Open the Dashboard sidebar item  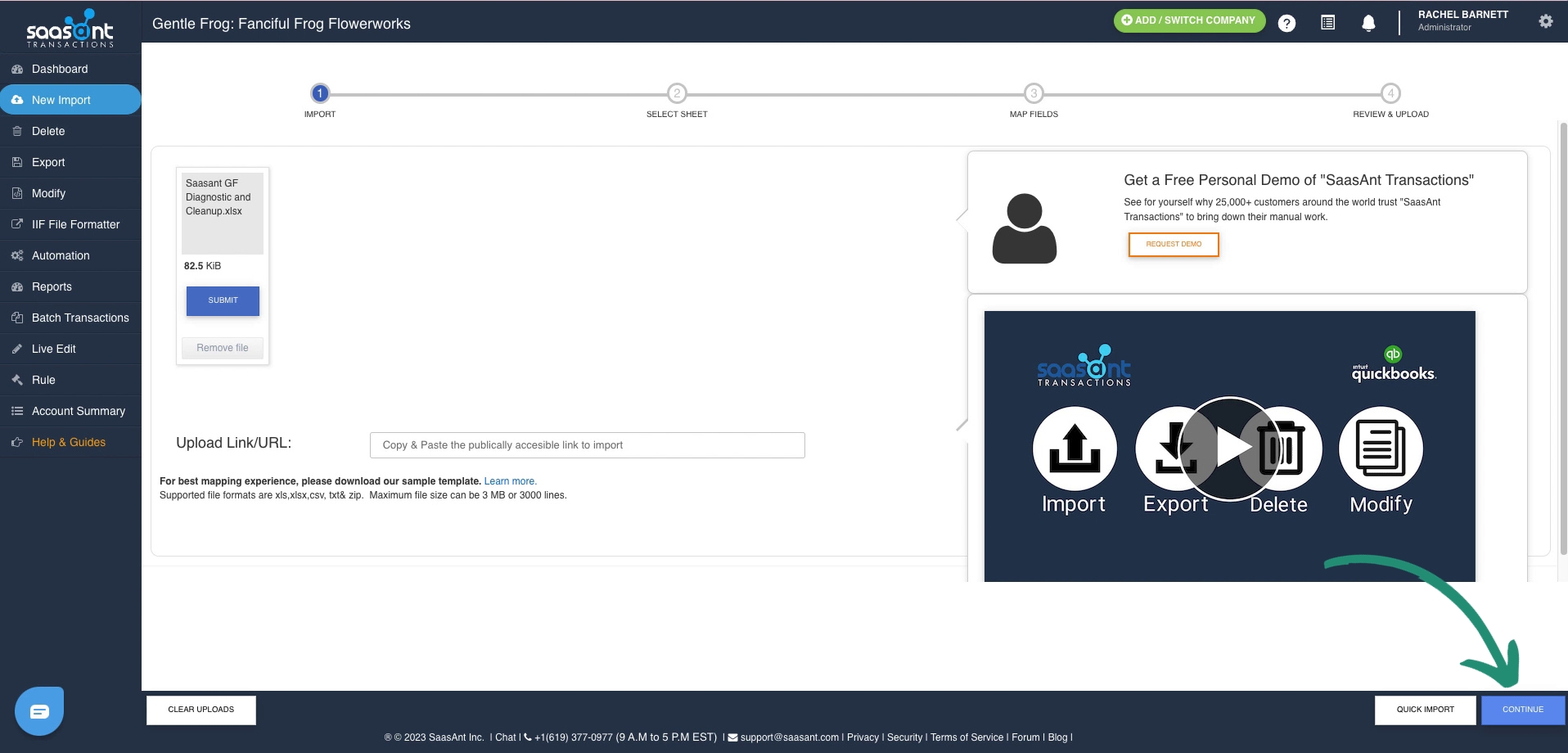[x=70, y=69]
